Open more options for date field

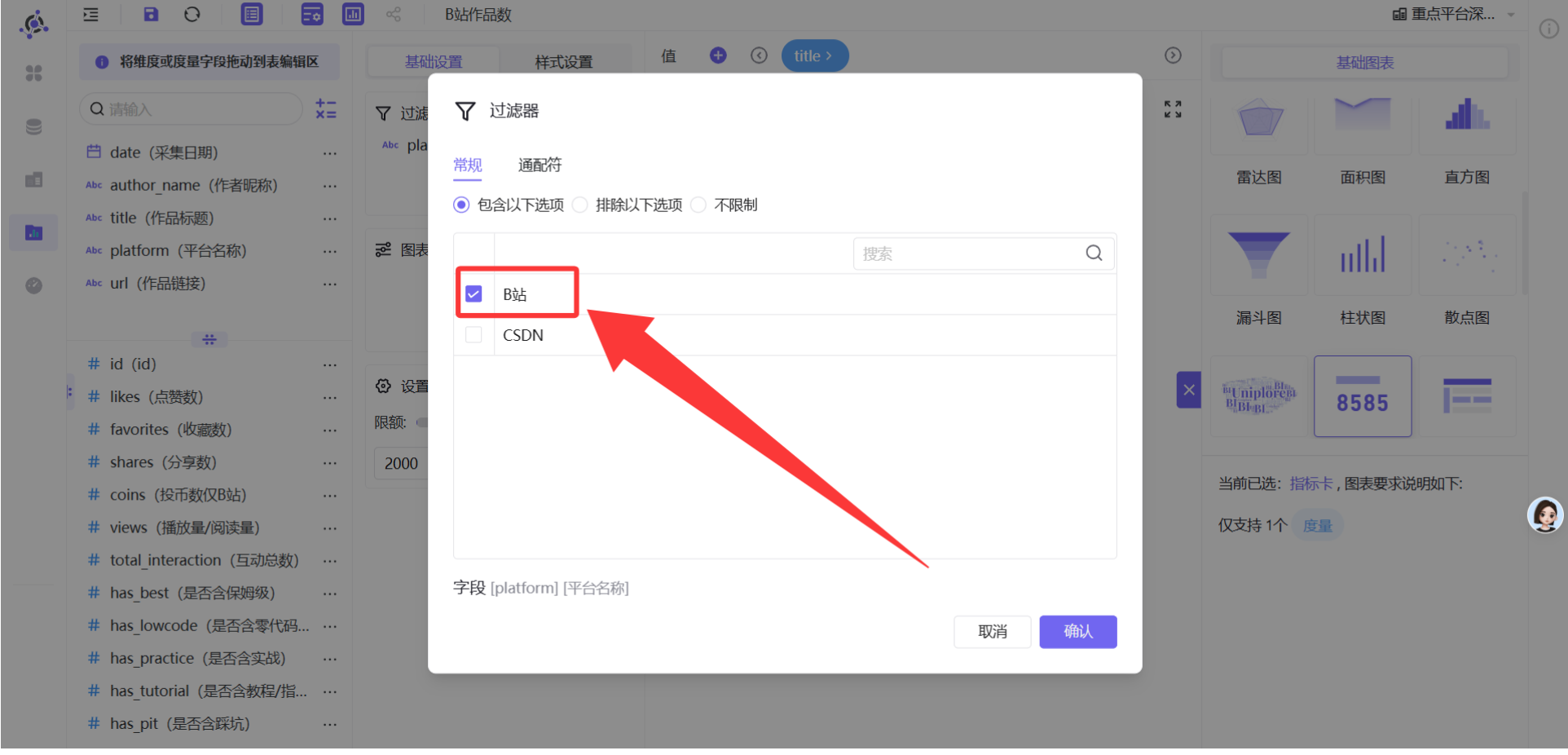tap(329, 153)
